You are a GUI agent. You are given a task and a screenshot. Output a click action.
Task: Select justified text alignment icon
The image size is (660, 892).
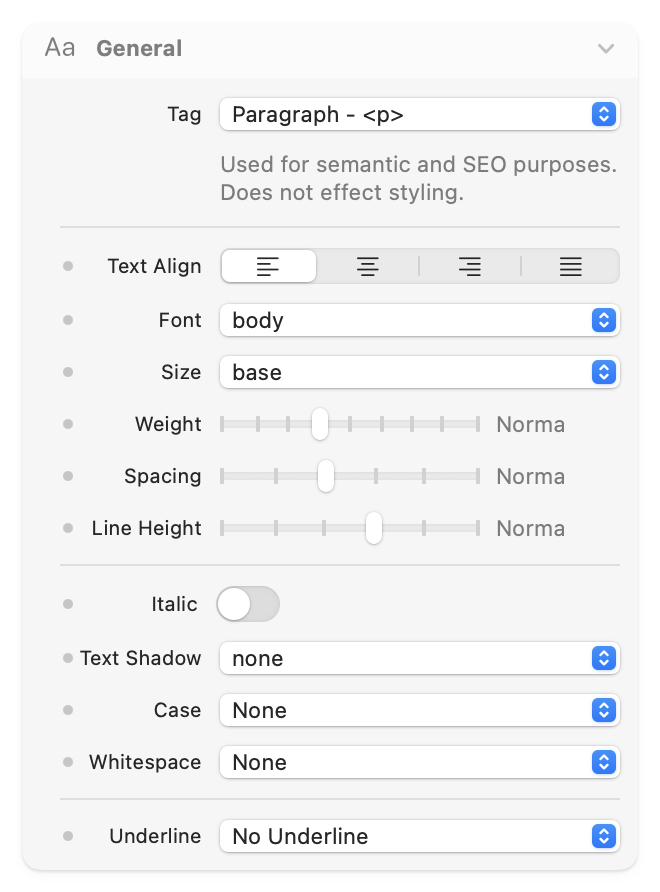pyautogui.click(x=570, y=267)
